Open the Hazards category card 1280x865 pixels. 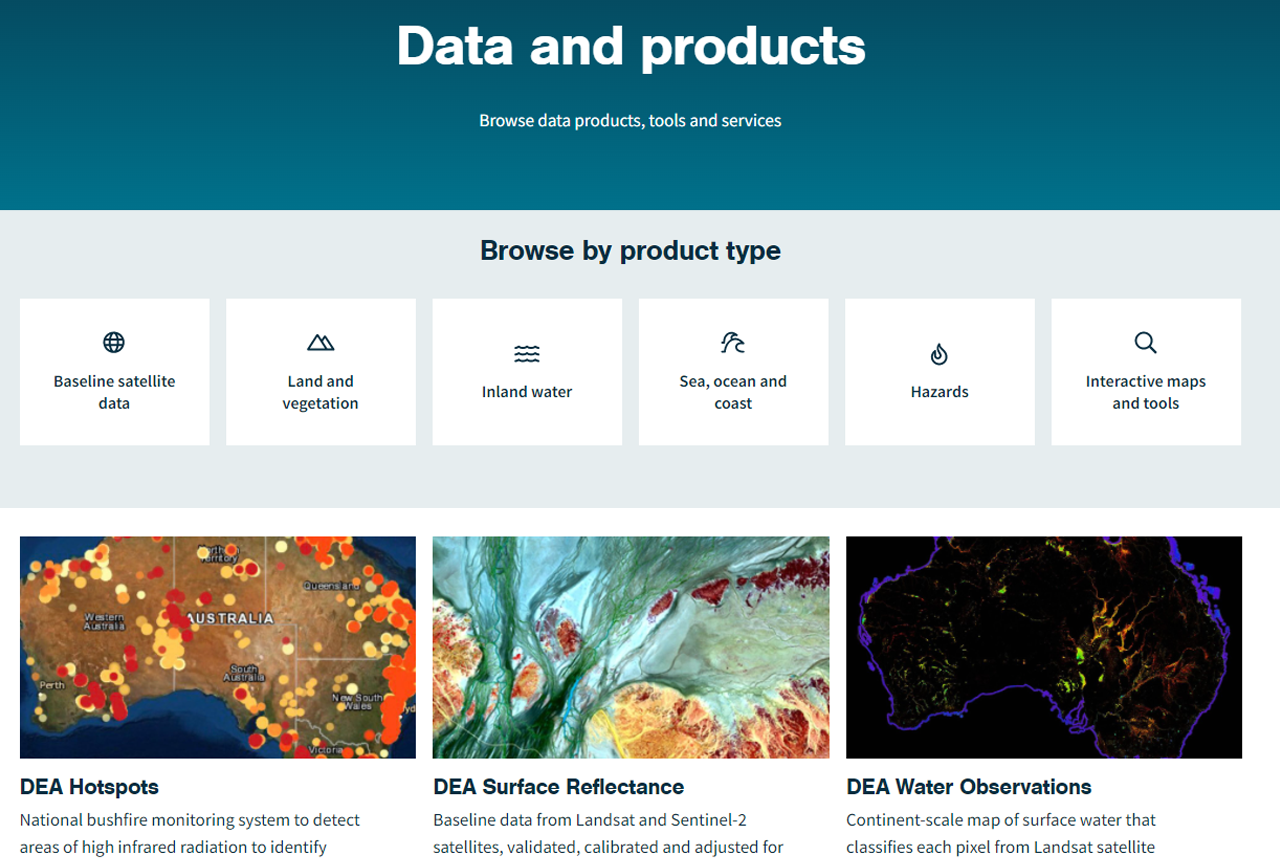[x=939, y=371]
